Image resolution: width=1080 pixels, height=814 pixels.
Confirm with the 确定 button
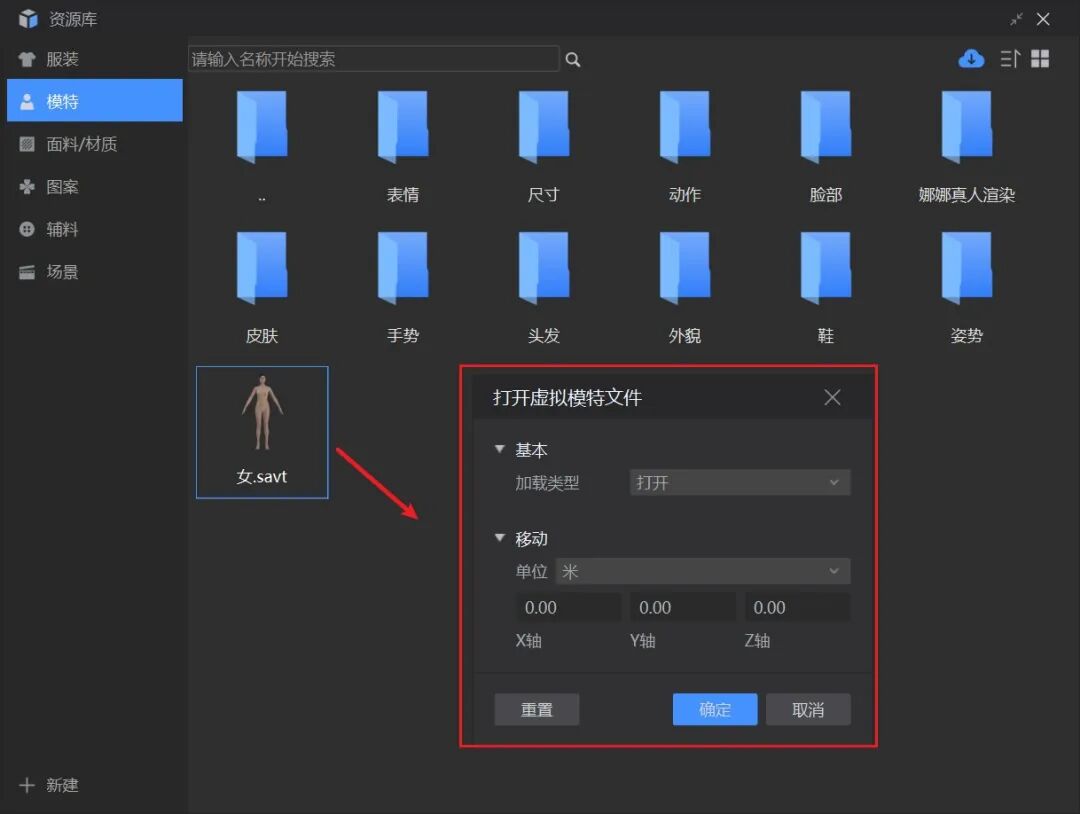point(715,709)
